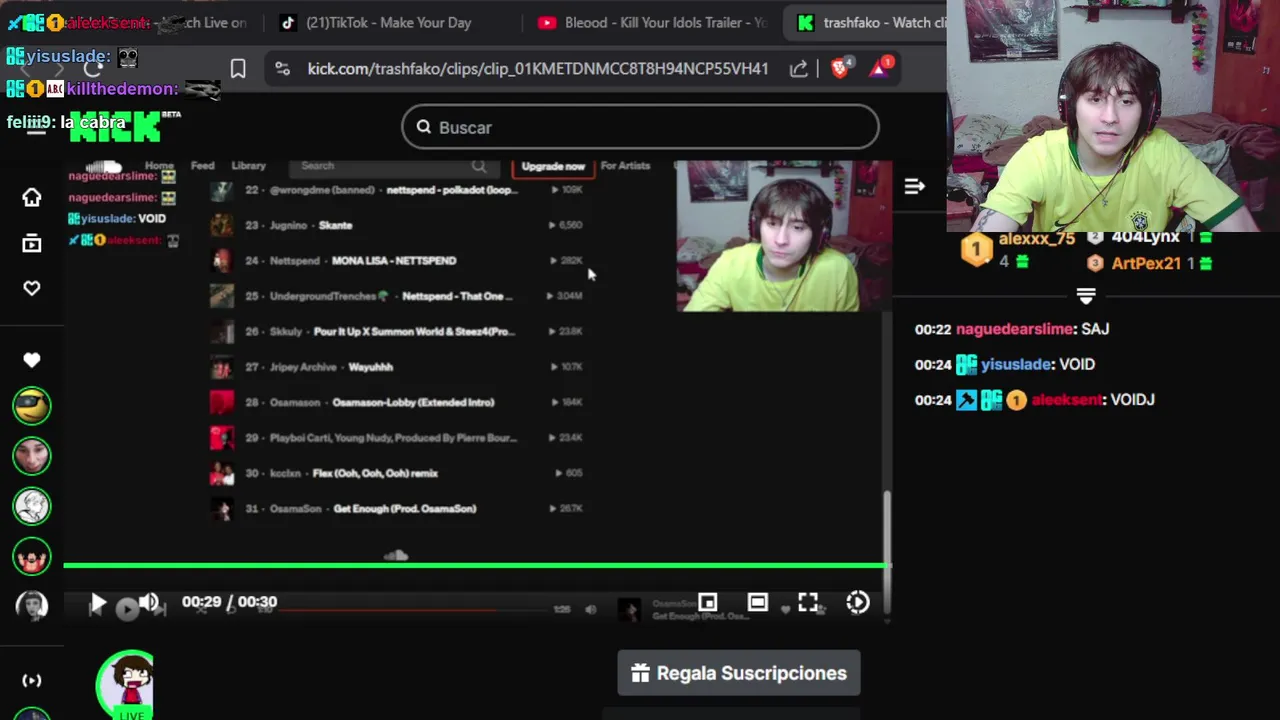Select track 28 Osamason-Lobby (Extended Intro)

pyautogui.click(x=396, y=402)
